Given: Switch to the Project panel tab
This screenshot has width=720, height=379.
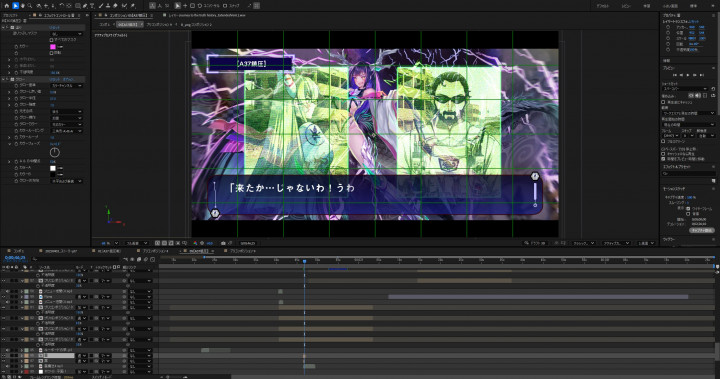Looking at the screenshot, I should 11,15.
